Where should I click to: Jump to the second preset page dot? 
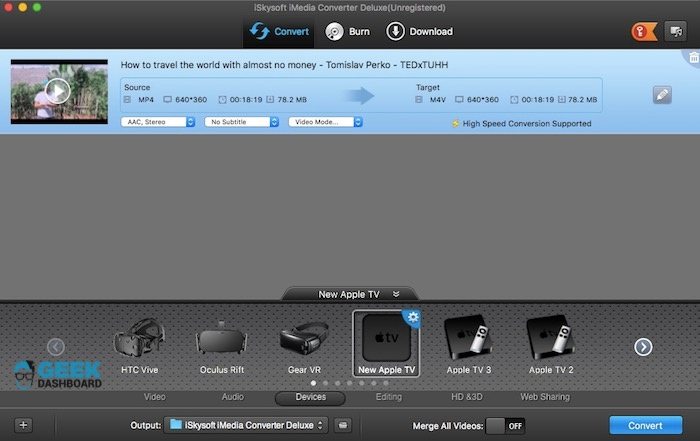[325, 383]
